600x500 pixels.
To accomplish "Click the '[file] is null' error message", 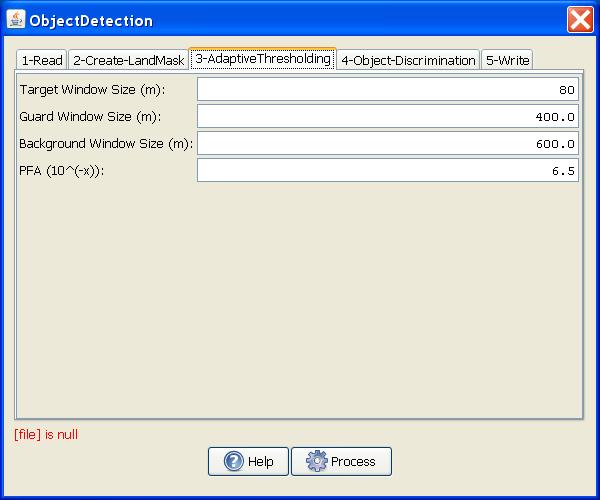I will coord(46,435).
